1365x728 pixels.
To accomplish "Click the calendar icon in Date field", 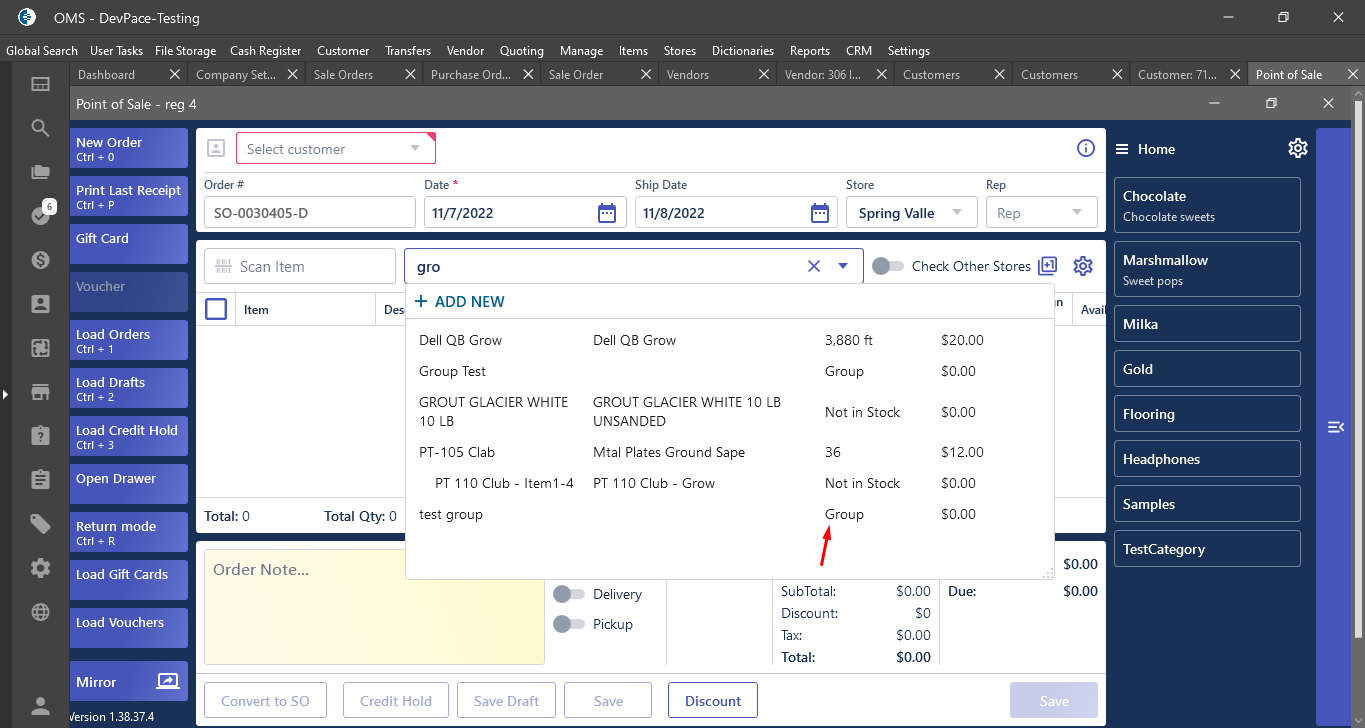I will click(606, 213).
